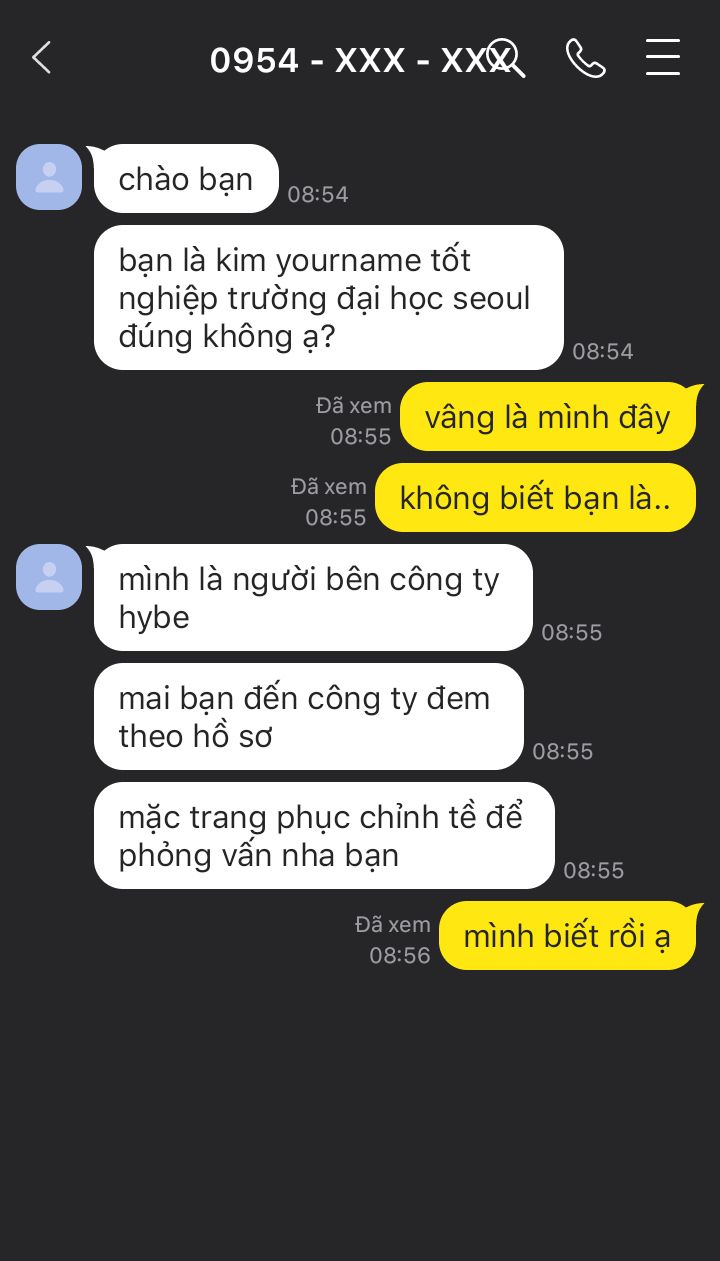This screenshot has height=1261, width=720.
Task: Tap the yellow "vâng là mình đây" bubble
Action: tap(547, 417)
